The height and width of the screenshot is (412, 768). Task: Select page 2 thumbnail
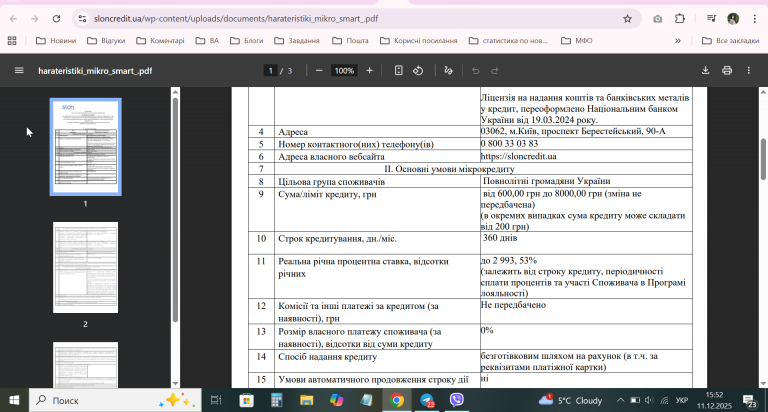(85, 267)
